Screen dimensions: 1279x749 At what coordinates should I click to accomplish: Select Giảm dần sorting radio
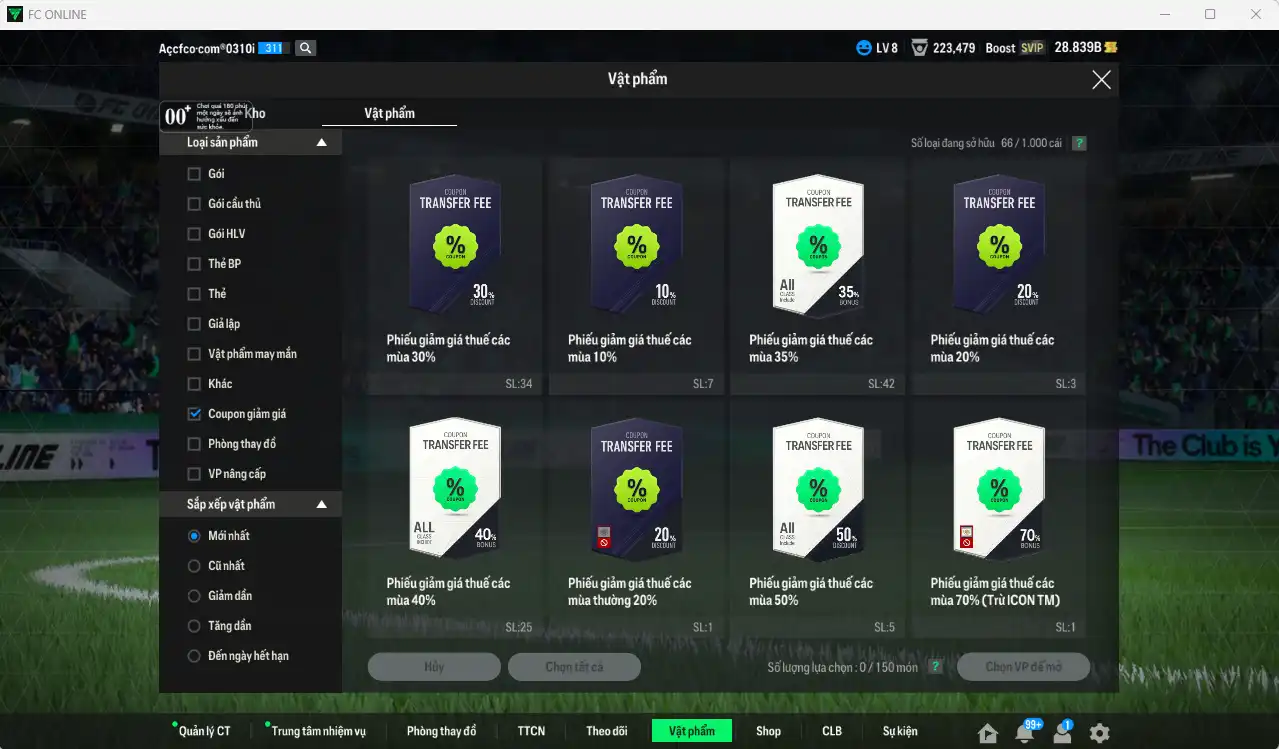[x=194, y=596]
